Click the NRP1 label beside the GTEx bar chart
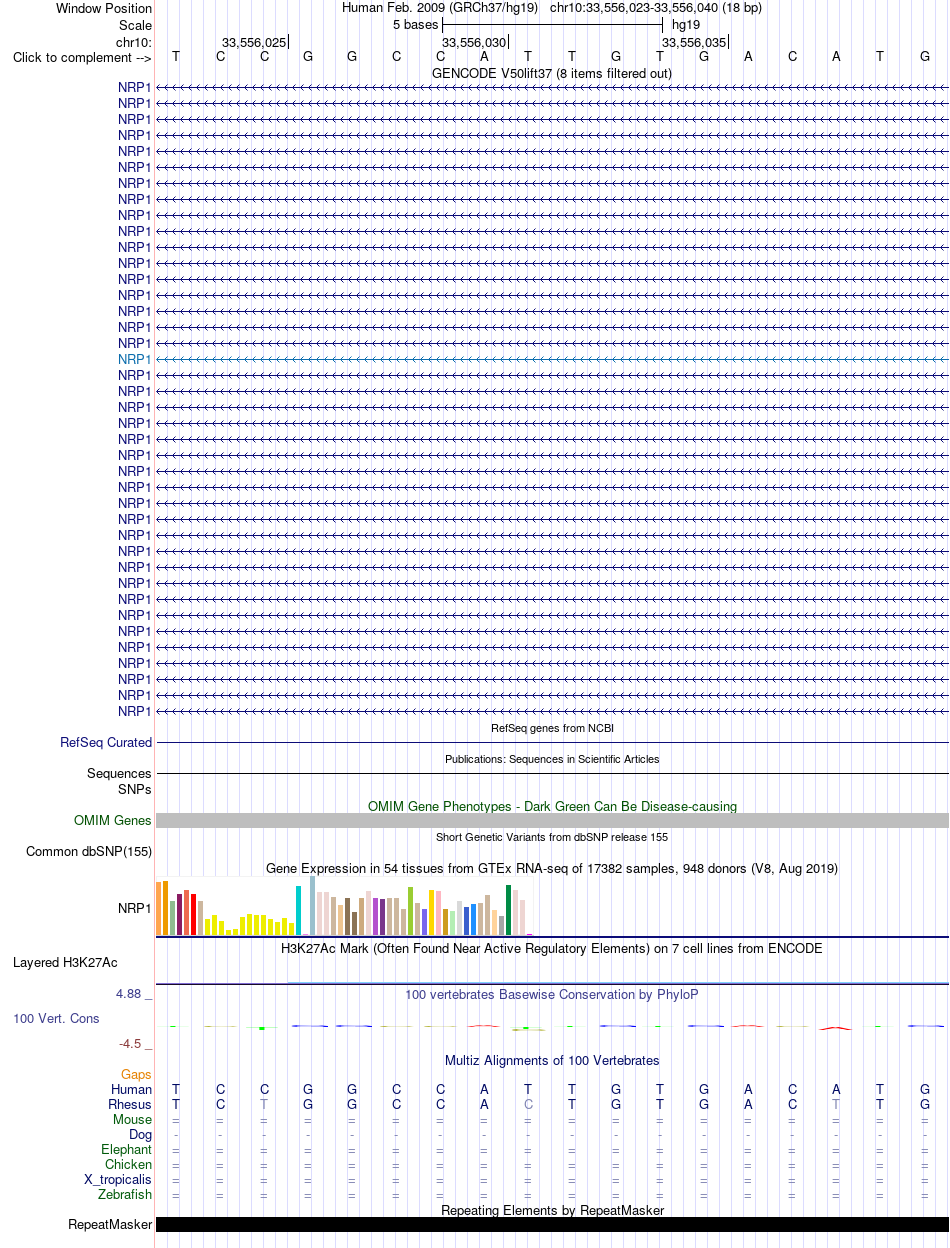This screenshot has width=950, height=1248. (x=135, y=909)
